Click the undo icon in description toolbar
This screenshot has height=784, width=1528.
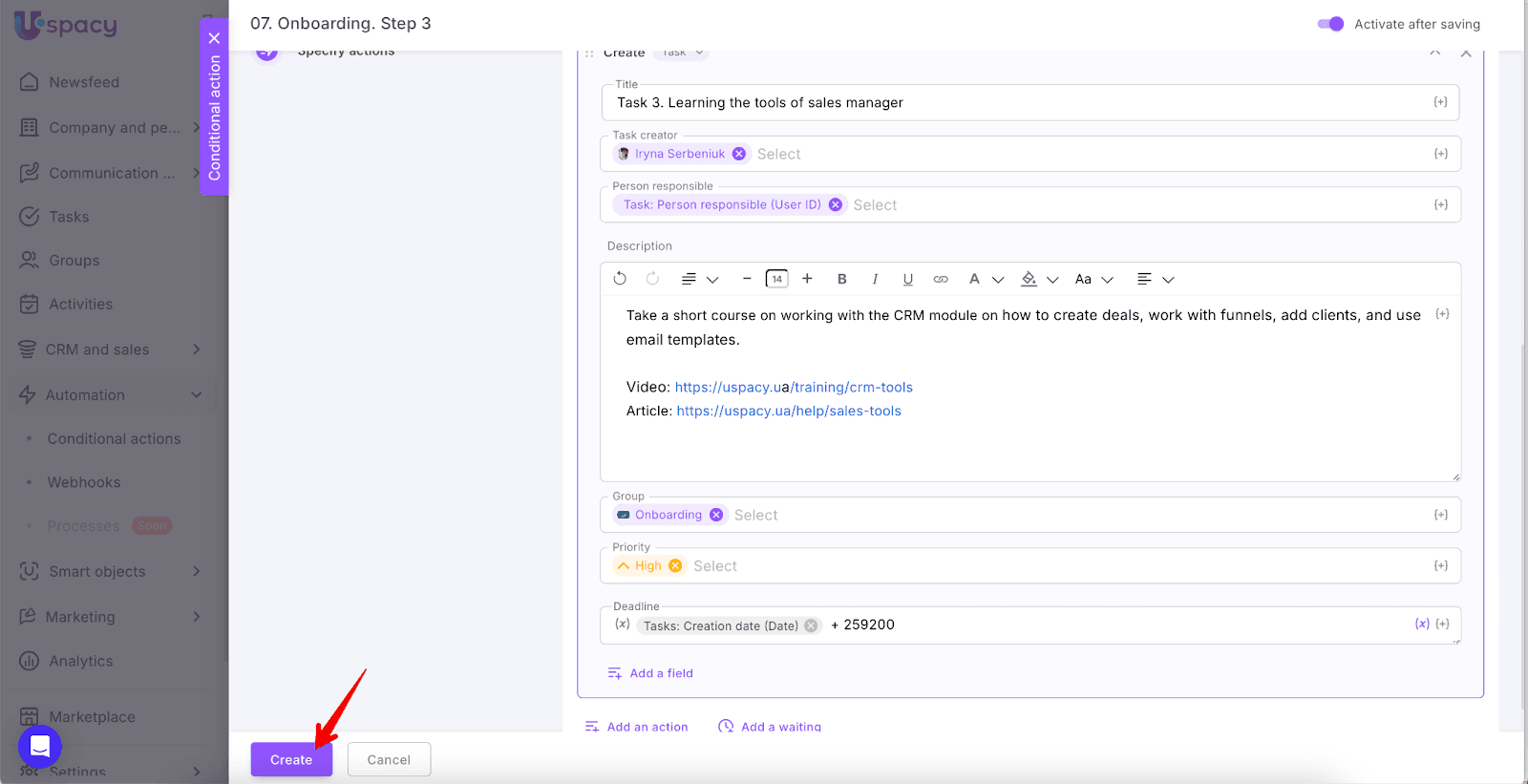(620, 279)
